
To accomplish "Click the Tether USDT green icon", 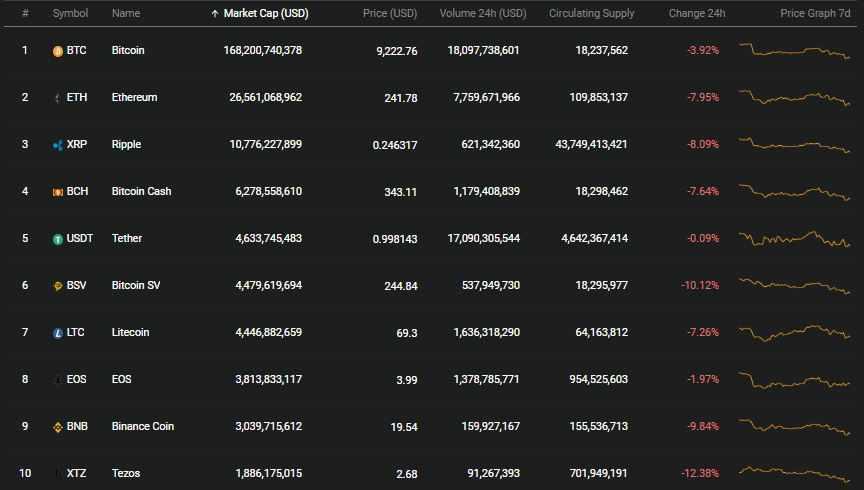I will tap(58, 239).
